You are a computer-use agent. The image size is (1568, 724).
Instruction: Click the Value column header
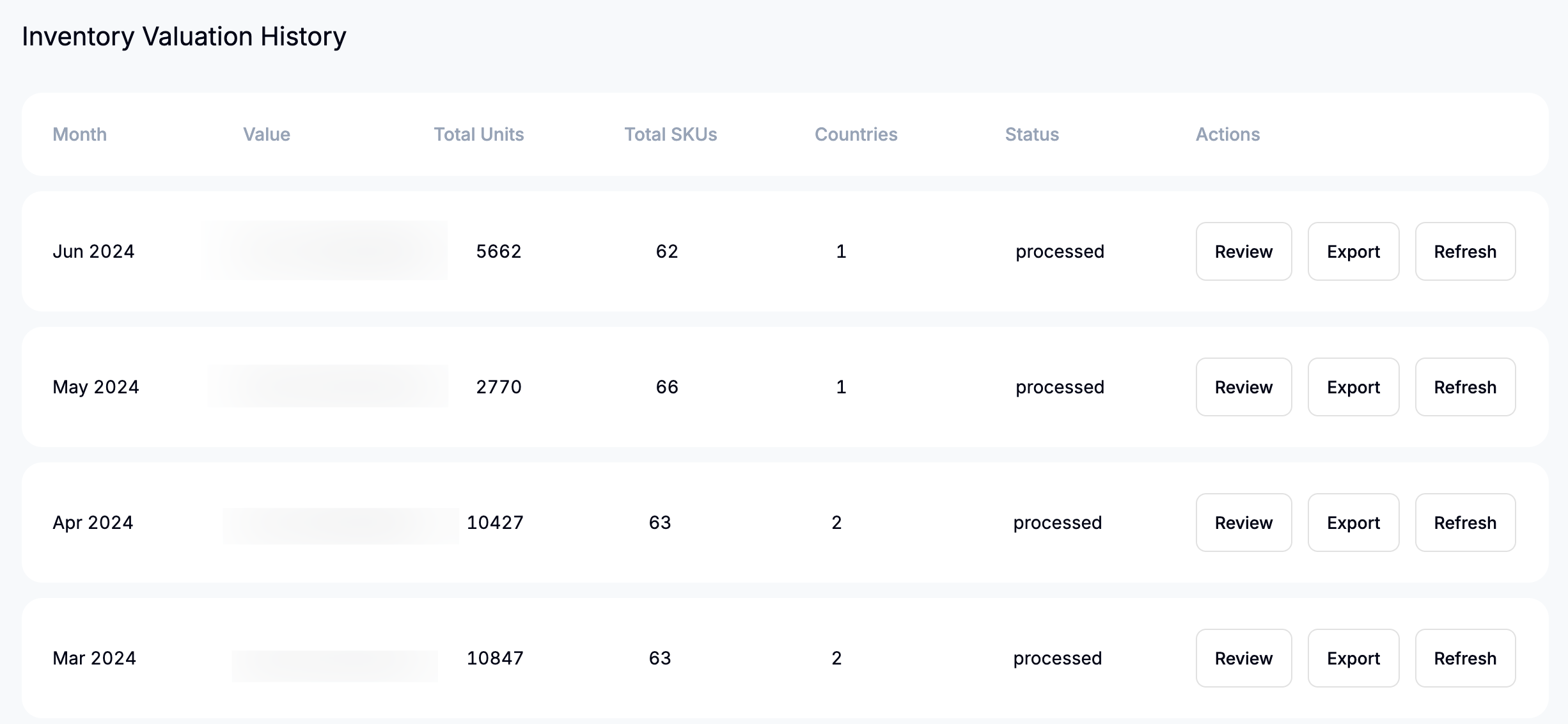point(267,134)
